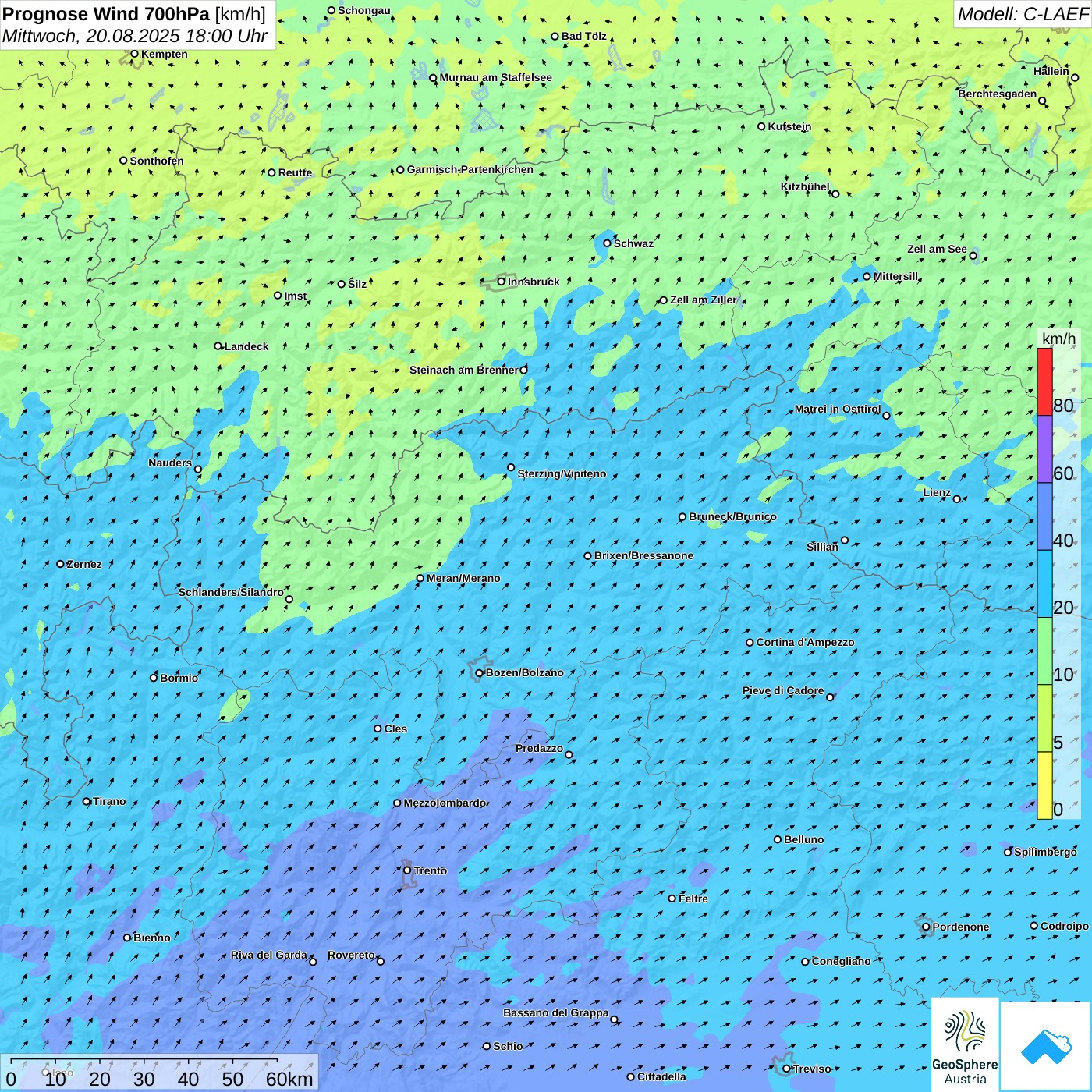Select the Tirano city label
This screenshot has width=1092, height=1092.
[109, 801]
